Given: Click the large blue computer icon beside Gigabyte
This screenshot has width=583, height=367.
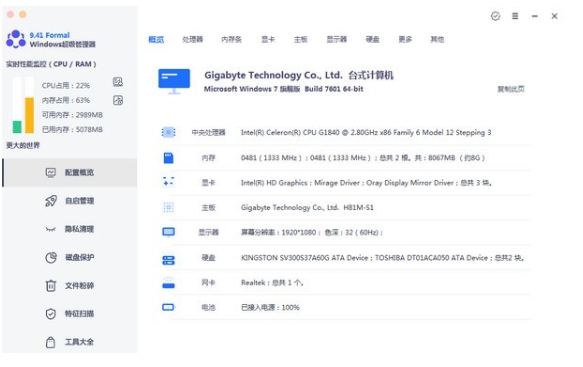Looking at the screenshot, I should pyautogui.click(x=174, y=81).
